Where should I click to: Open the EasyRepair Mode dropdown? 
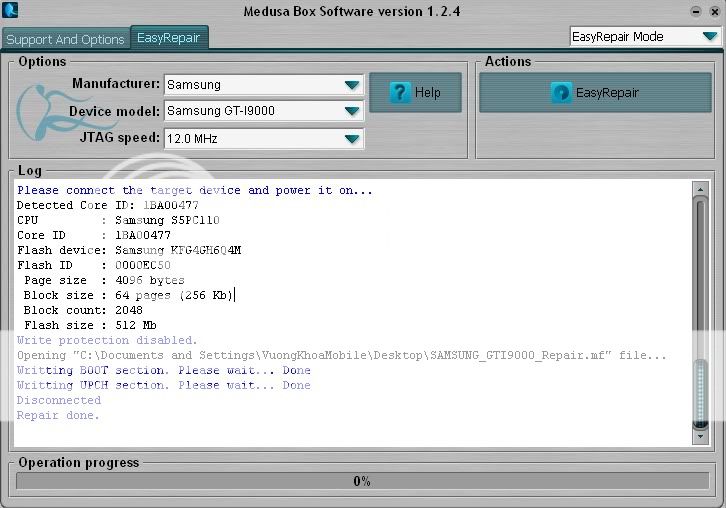click(x=645, y=37)
